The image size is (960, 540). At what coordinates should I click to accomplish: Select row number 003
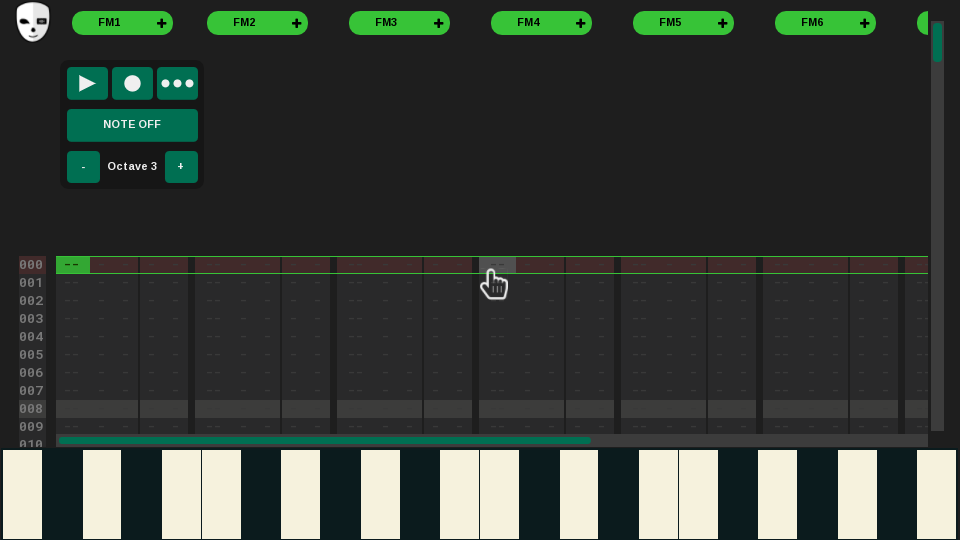tap(31, 319)
